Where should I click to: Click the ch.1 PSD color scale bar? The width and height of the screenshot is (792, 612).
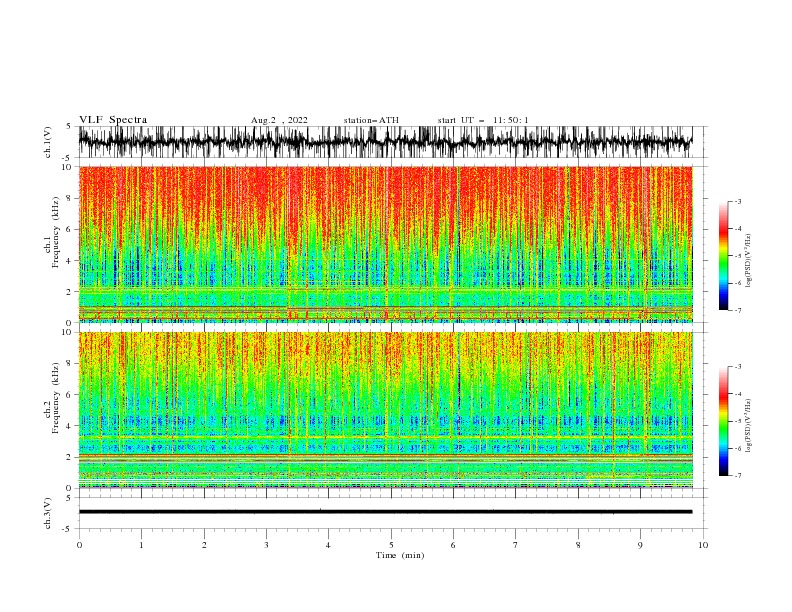tap(724, 256)
